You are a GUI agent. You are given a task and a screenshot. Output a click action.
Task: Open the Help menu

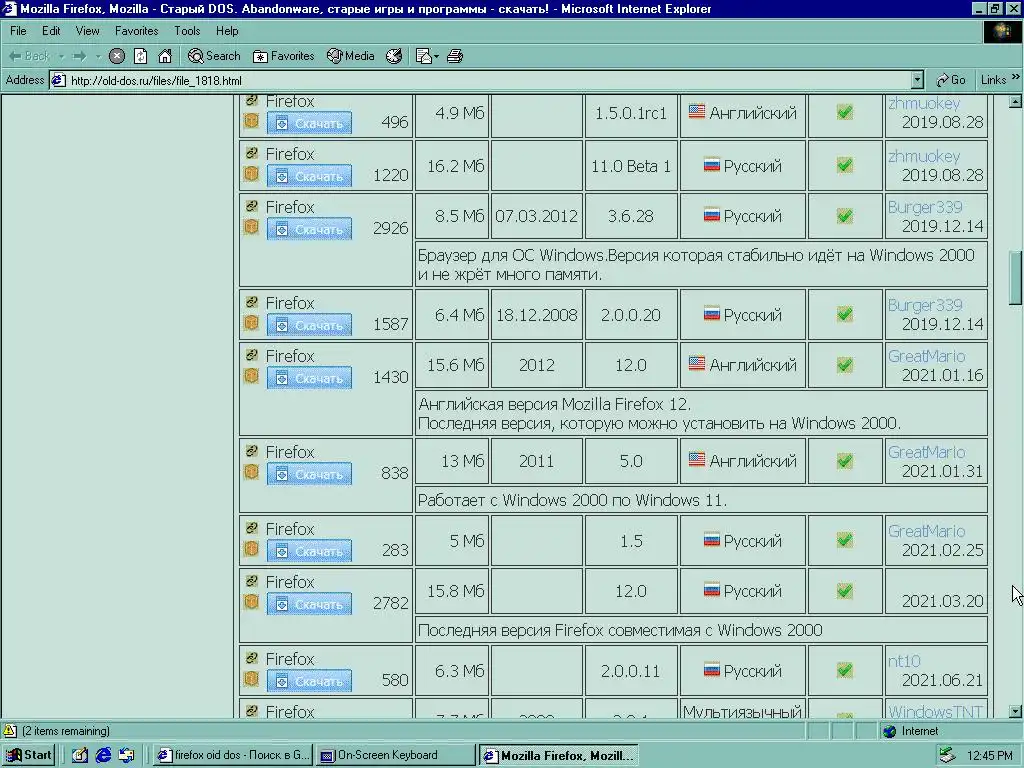point(227,31)
